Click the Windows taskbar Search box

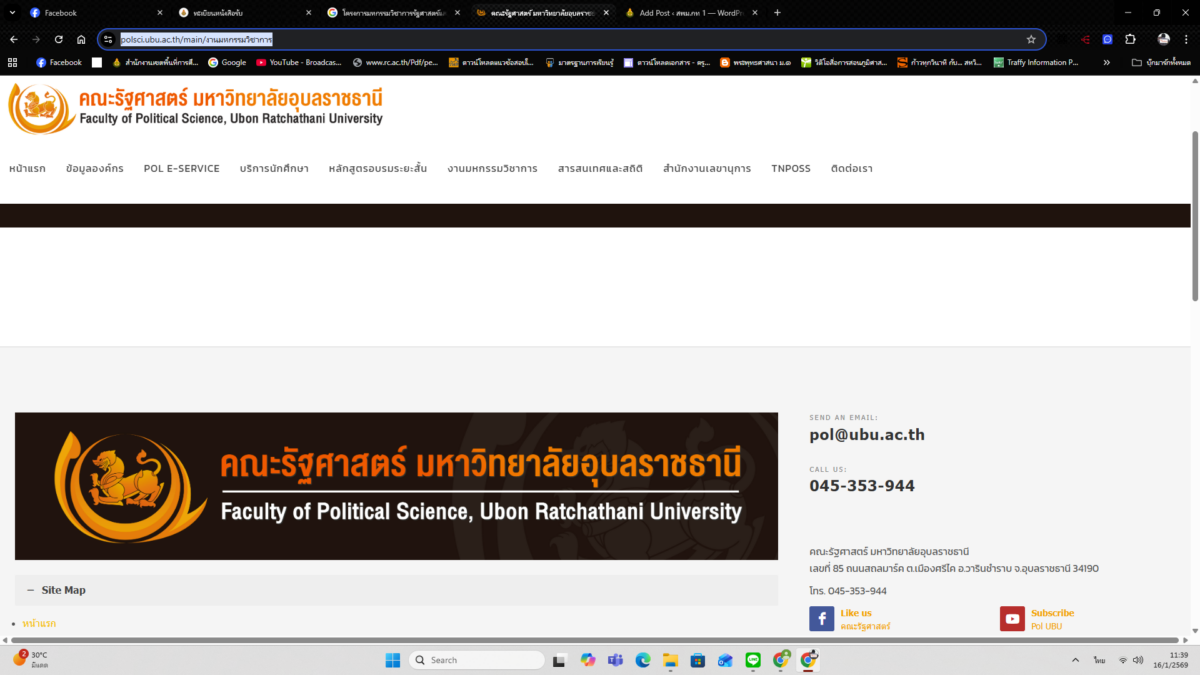(478, 660)
